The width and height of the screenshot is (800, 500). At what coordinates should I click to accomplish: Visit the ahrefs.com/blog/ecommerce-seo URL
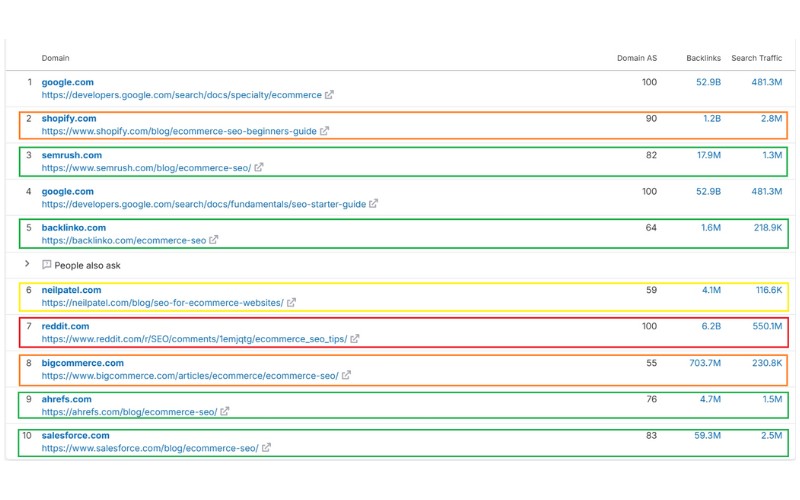point(130,412)
